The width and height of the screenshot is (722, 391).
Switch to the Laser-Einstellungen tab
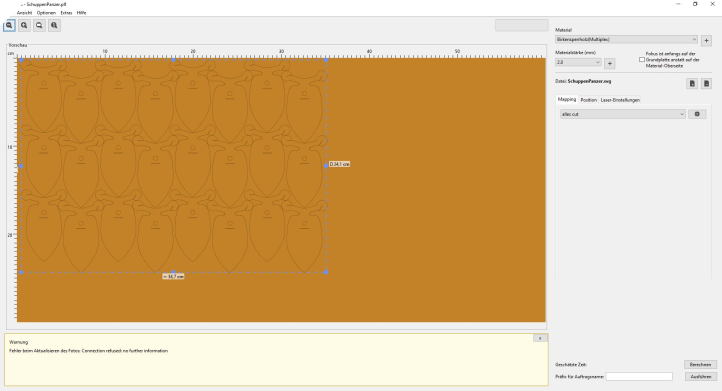click(620, 100)
